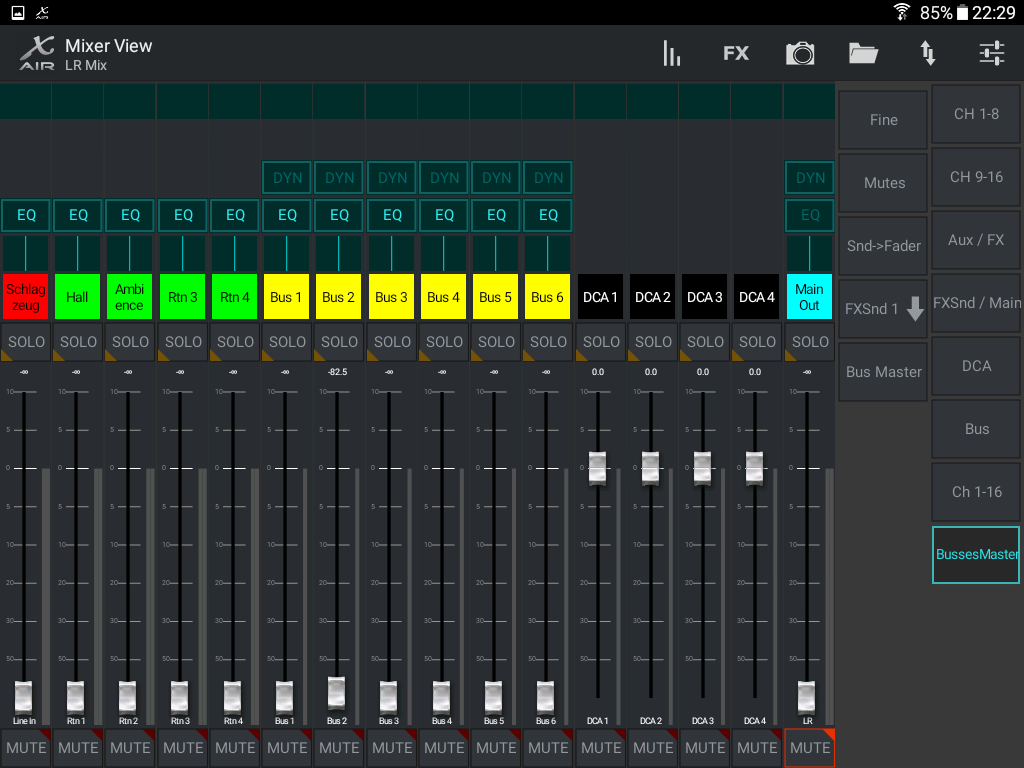This screenshot has height=768, width=1024.
Task: Open the folder load icon
Action: click(x=863, y=54)
